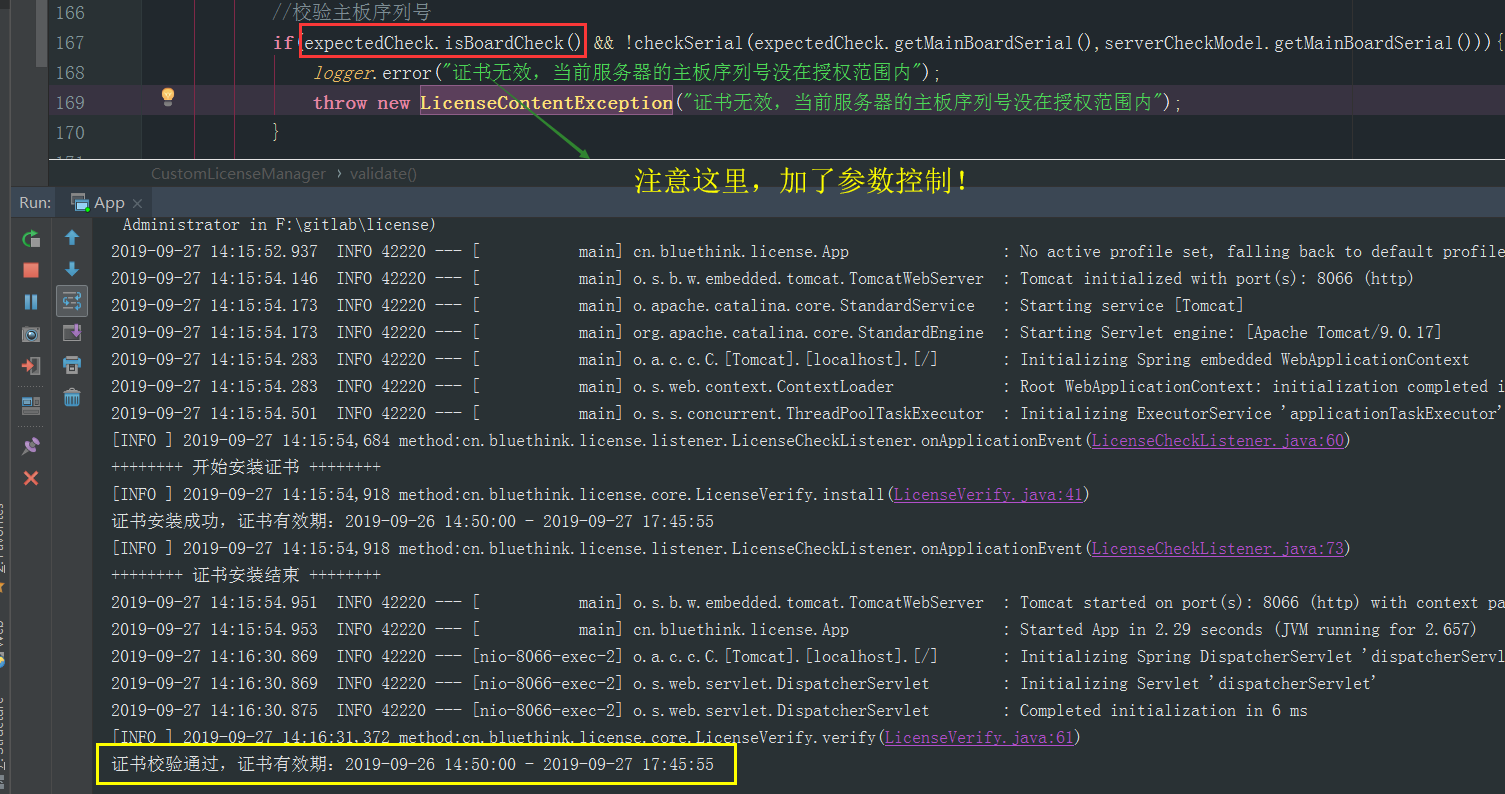1505x794 pixels.
Task: Open LicenseVerify.java:61 link
Action: 979,737
